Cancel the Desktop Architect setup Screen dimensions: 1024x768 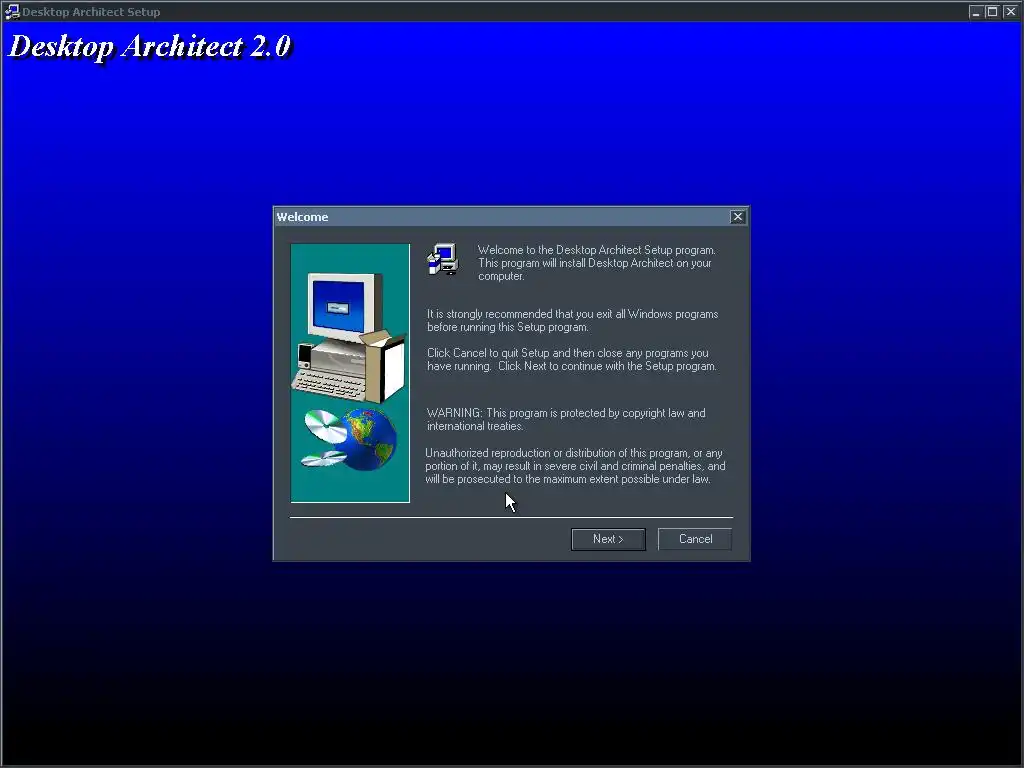695,539
